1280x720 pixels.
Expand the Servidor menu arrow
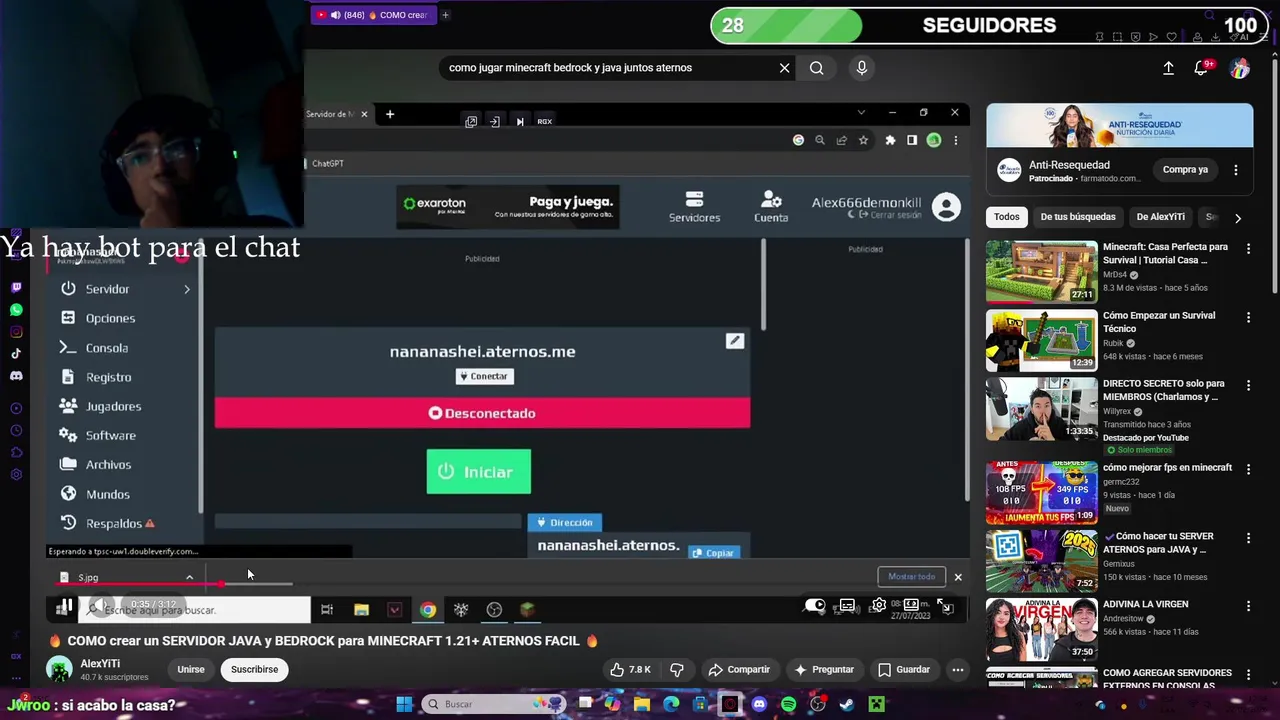[x=187, y=289]
